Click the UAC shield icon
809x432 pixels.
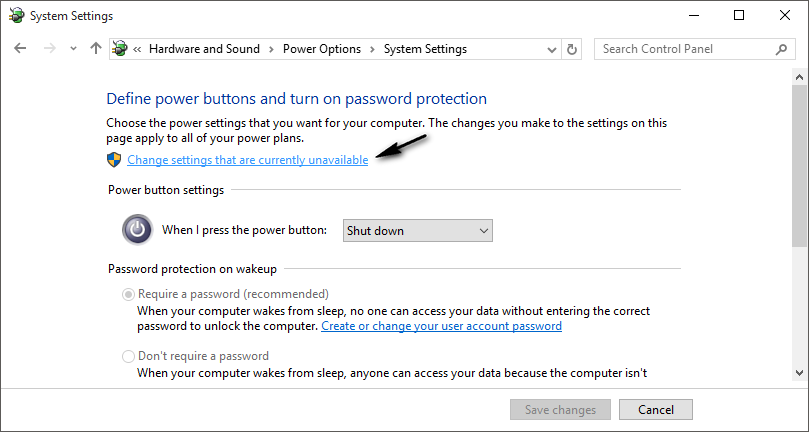(x=114, y=160)
